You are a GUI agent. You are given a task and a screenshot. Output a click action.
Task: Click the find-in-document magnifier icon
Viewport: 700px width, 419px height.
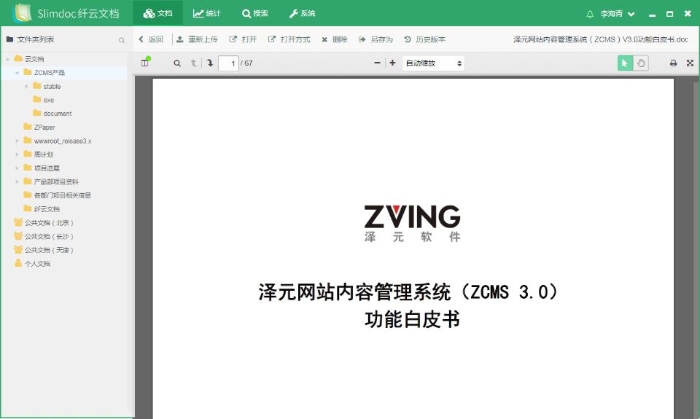177,63
